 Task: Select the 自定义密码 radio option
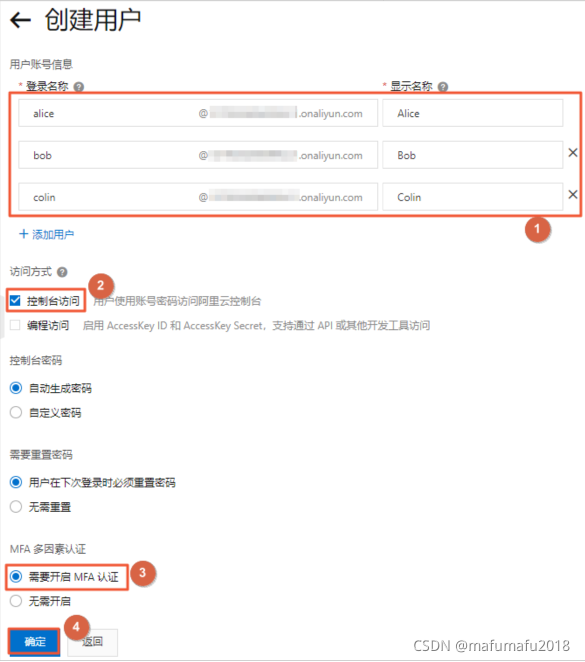16,412
